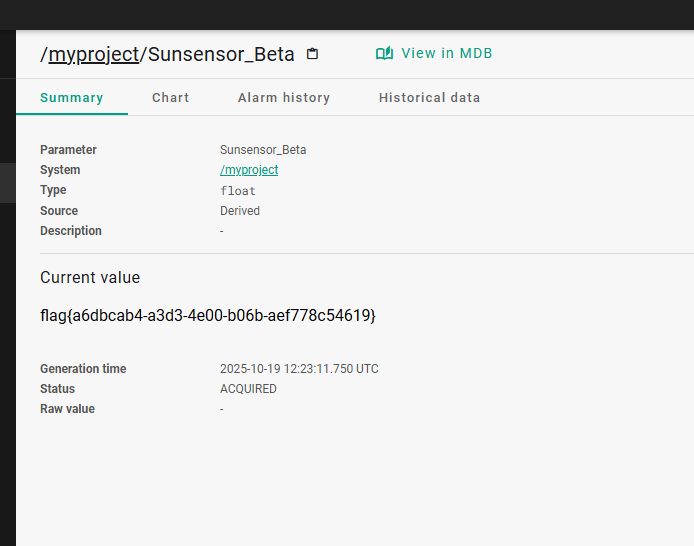694x546 pixels.
Task: Click the Raw value field label
Action: [67, 409]
